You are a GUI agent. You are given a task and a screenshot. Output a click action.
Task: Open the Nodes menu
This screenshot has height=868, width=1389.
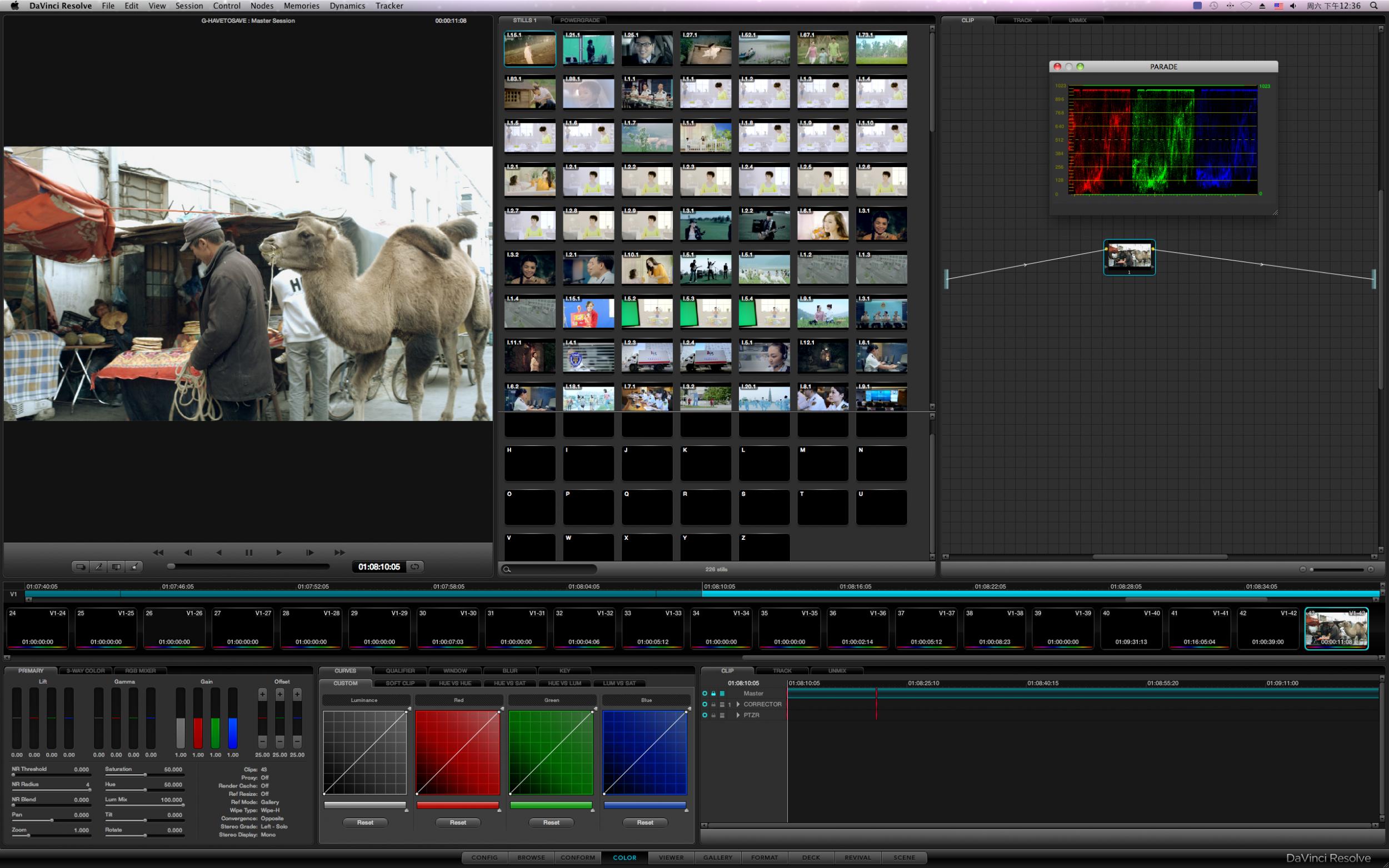tap(261, 6)
